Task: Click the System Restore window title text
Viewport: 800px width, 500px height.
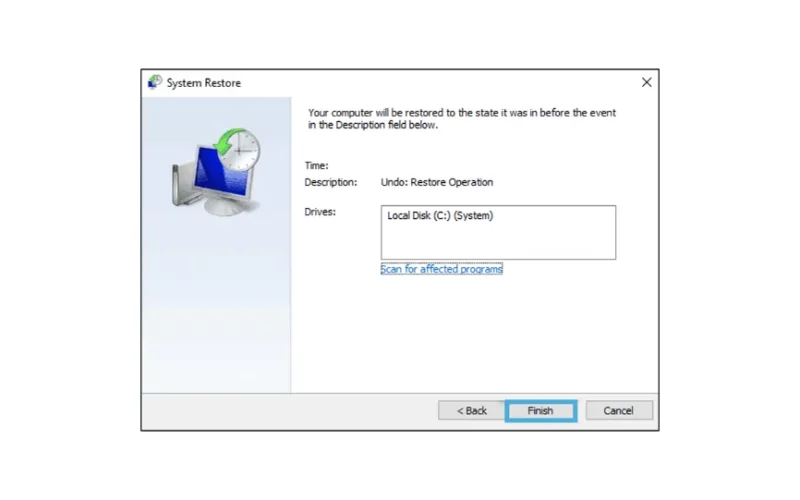Action: (204, 83)
